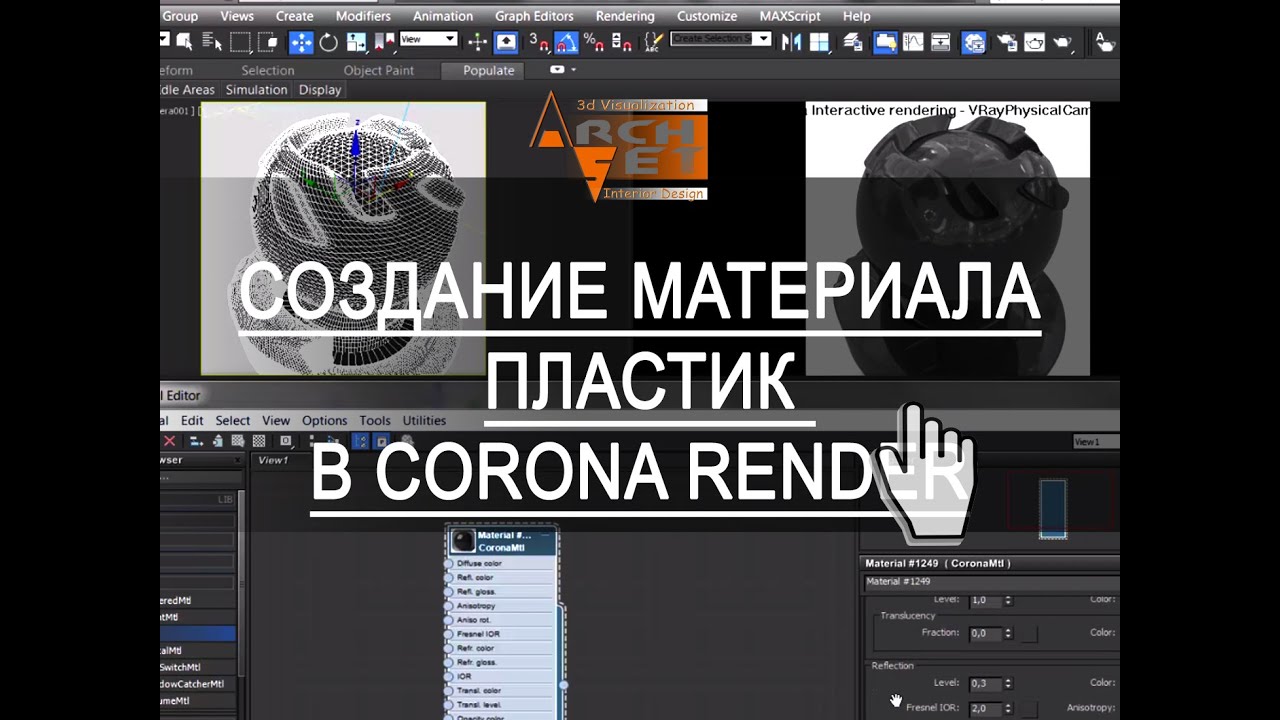Select the Scale transform tool

356,42
